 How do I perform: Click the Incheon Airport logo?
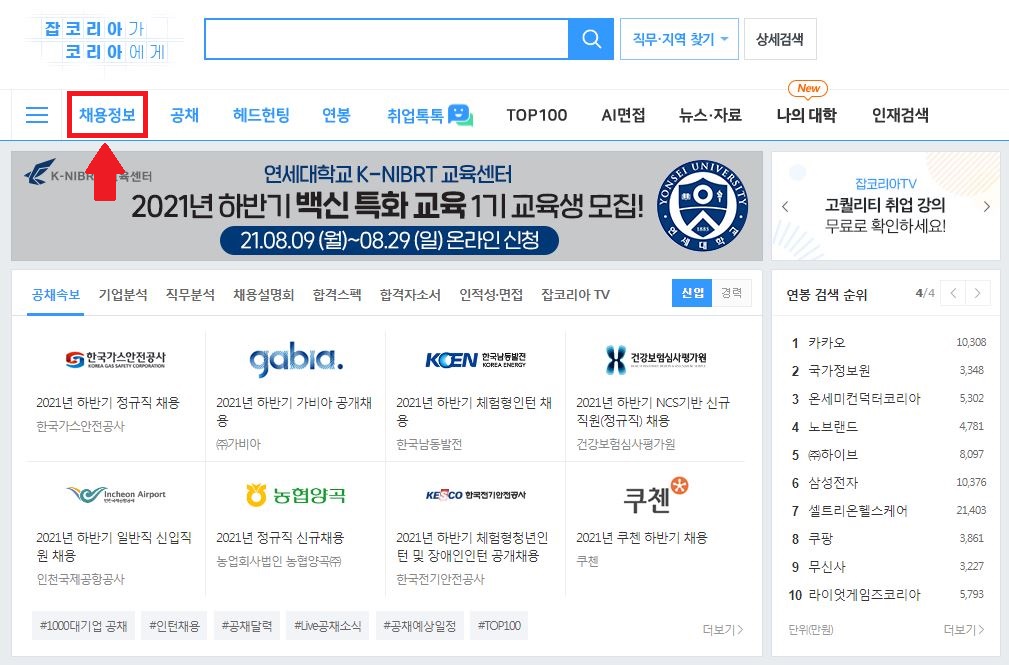tap(116, 494)
